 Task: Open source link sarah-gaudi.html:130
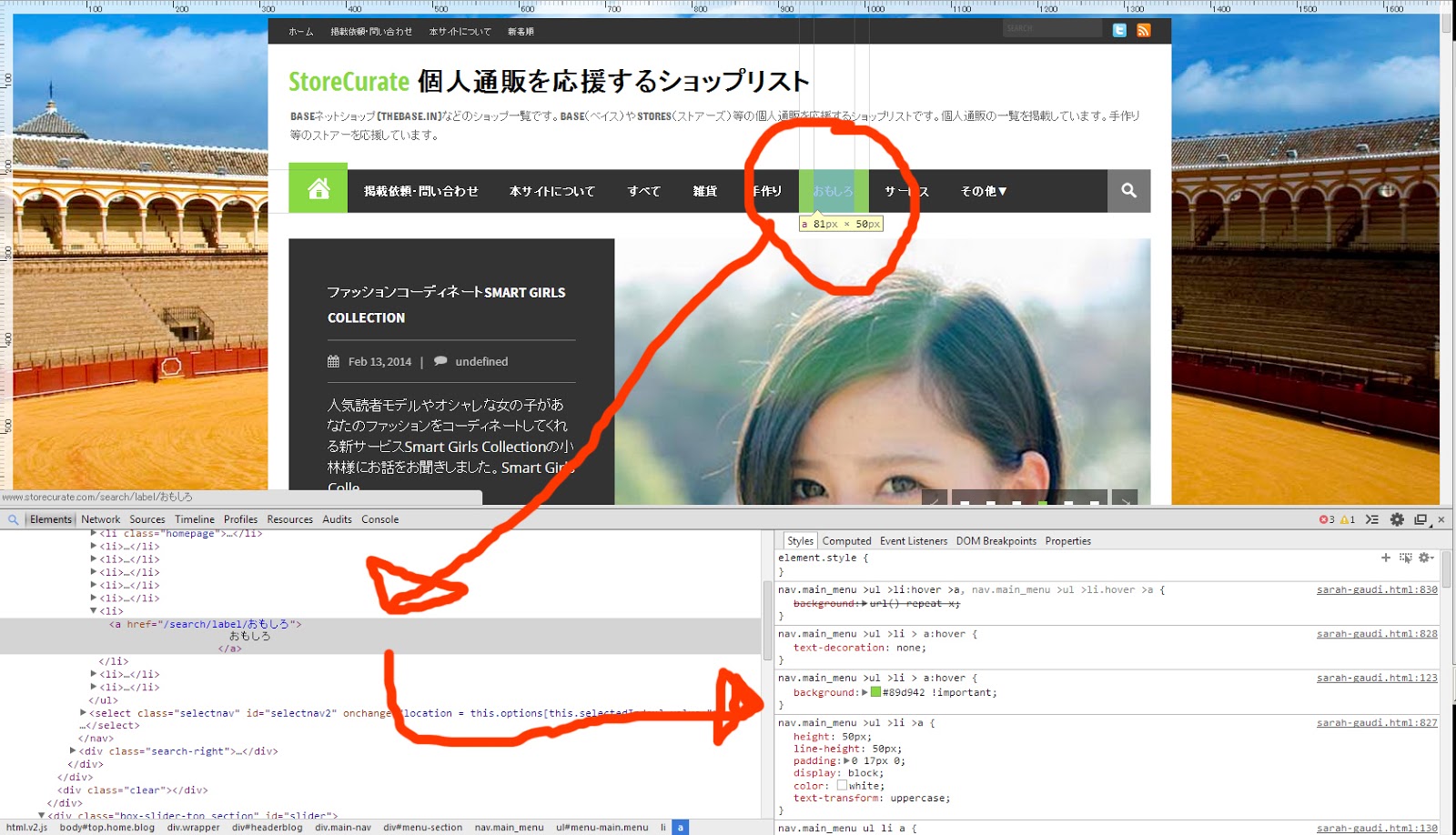point(1377,829)
